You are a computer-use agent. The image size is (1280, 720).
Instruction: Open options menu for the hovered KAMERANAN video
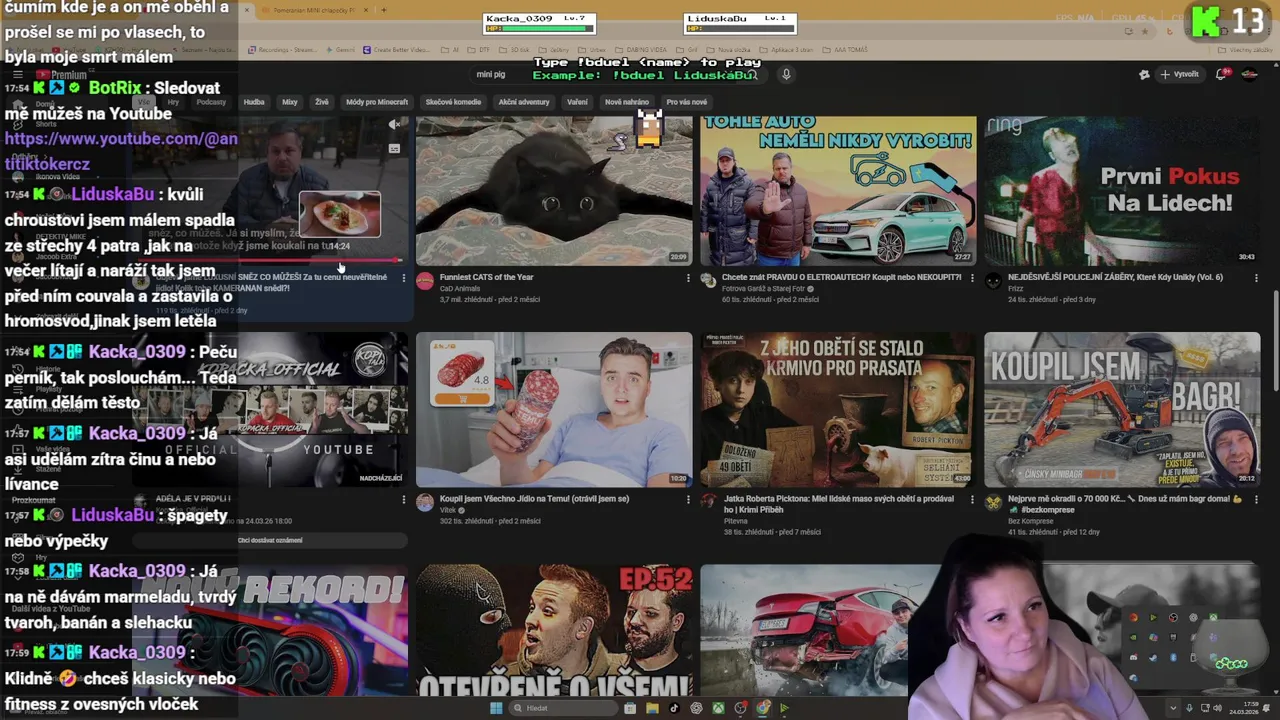(x=404, y=278)
